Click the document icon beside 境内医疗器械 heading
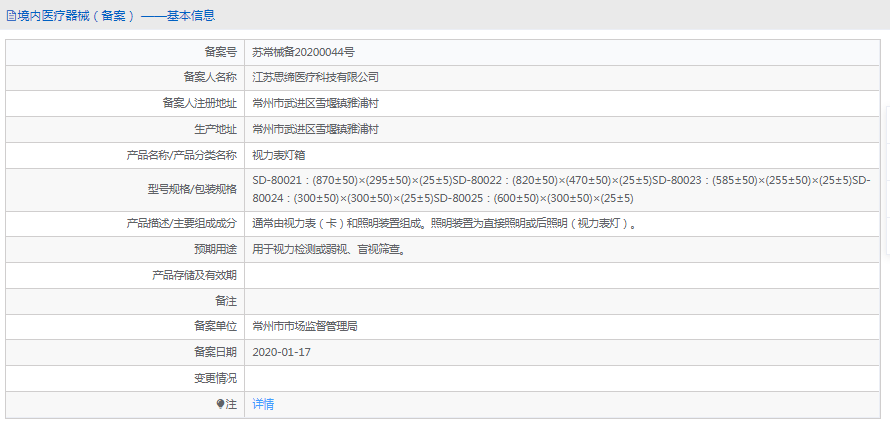The width and height of the screenshot is (890, 428). click(x=11, y=16)
